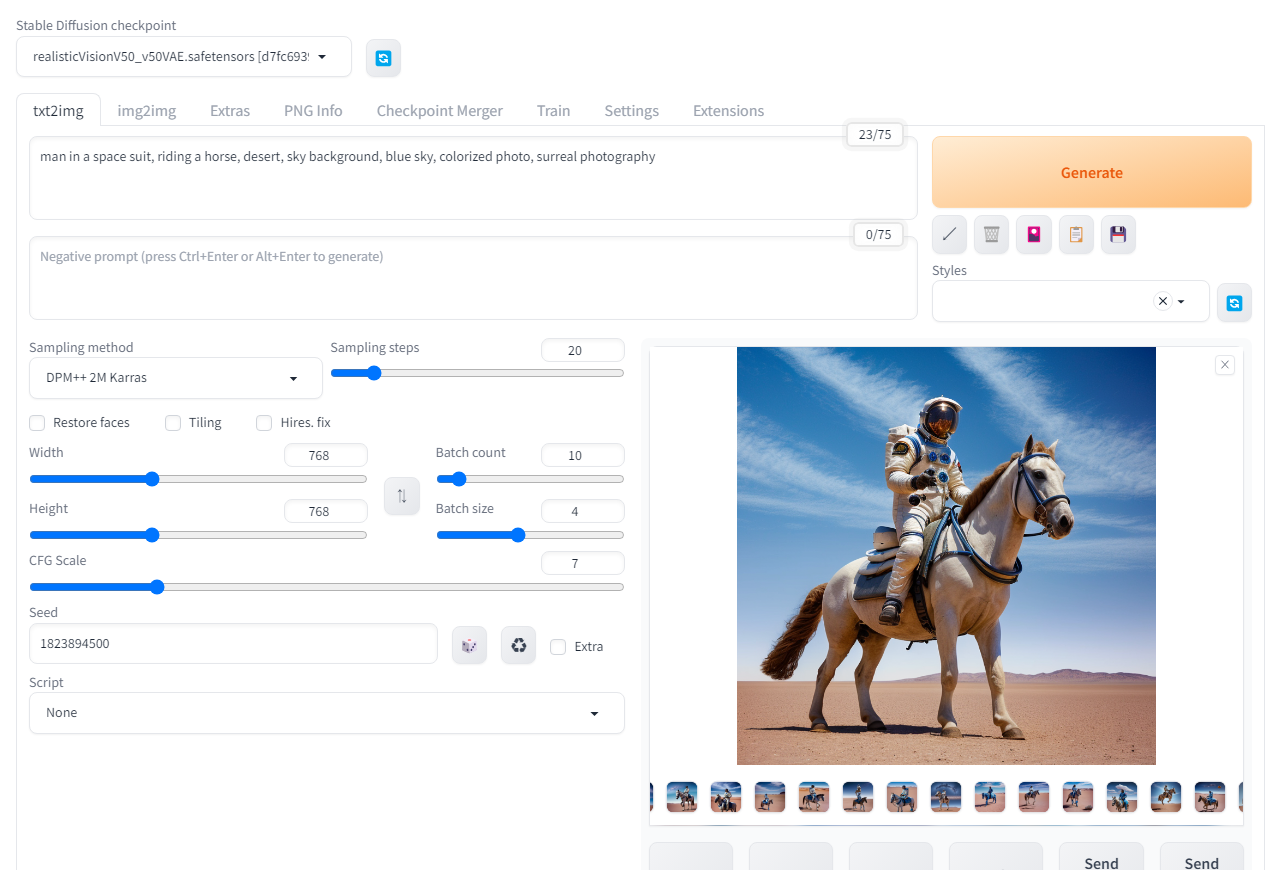The width and height of the screenshot is (1281, 870).
Task: Reuse the last seed via the recycle icon
Action: point(518,645)
